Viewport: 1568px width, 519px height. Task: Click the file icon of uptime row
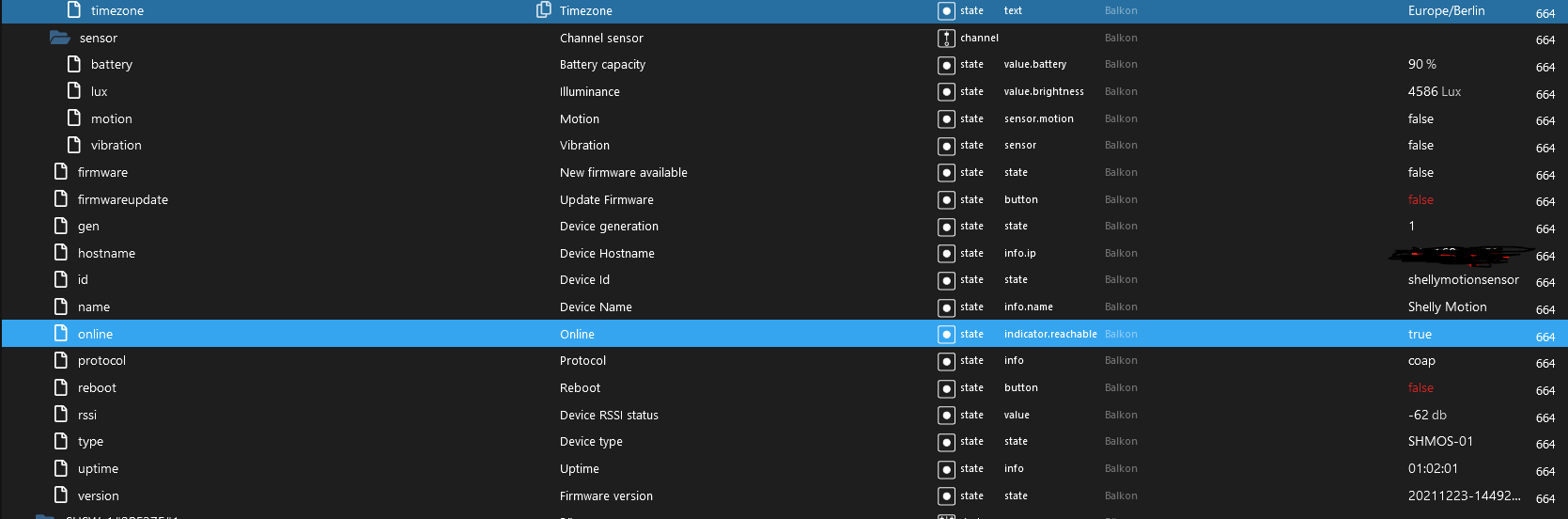(61, 468)
